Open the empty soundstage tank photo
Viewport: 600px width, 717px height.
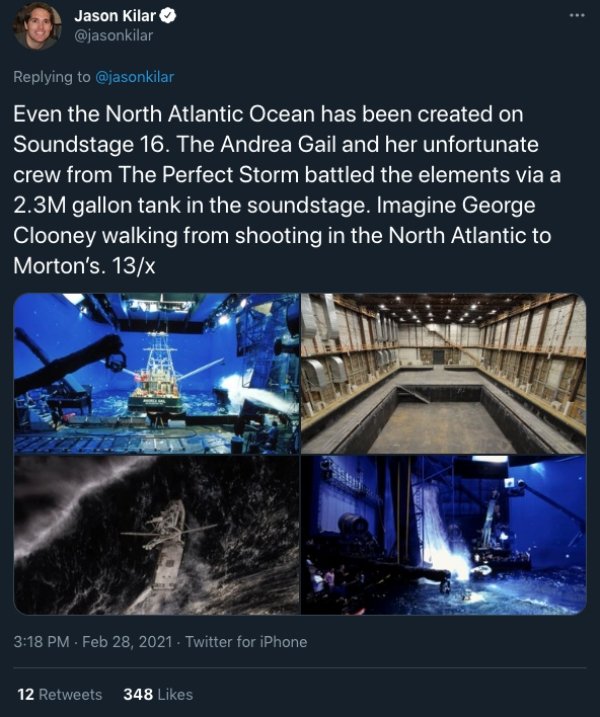[444, 374]
